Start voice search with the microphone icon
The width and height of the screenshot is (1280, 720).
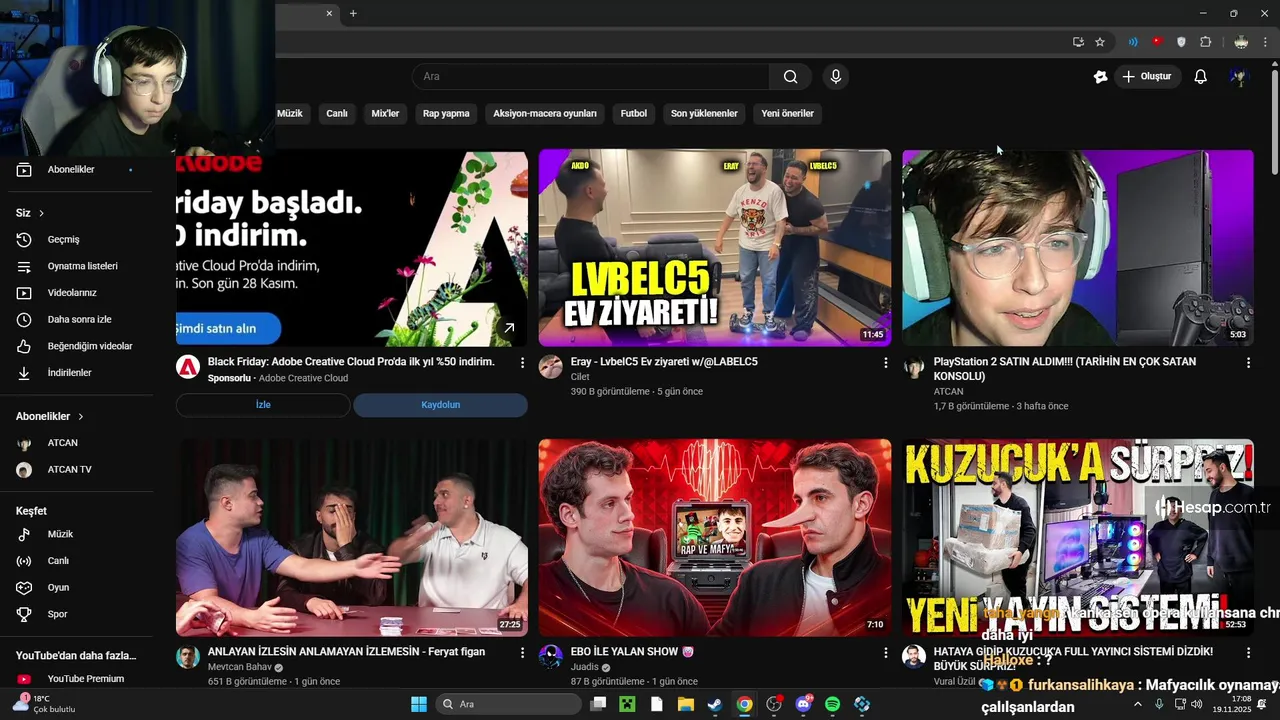click(x=836, y=77)
